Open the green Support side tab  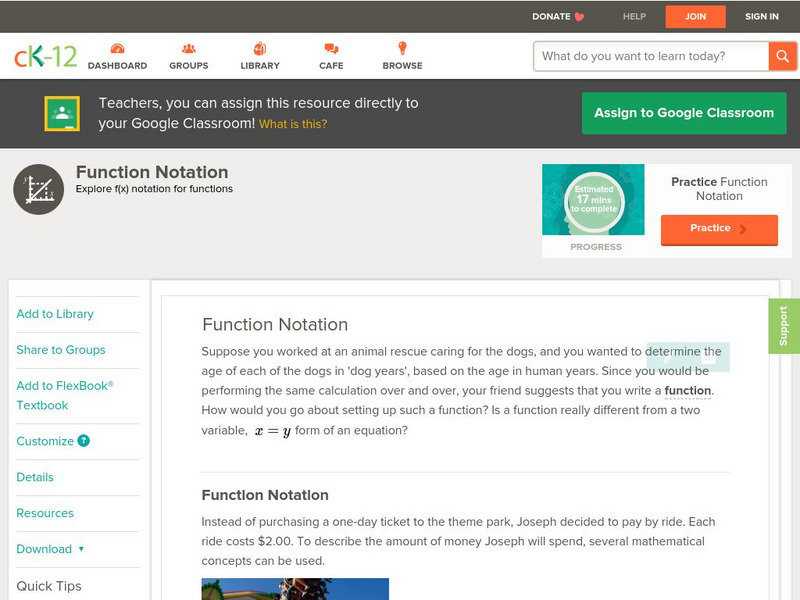point(784,326)
